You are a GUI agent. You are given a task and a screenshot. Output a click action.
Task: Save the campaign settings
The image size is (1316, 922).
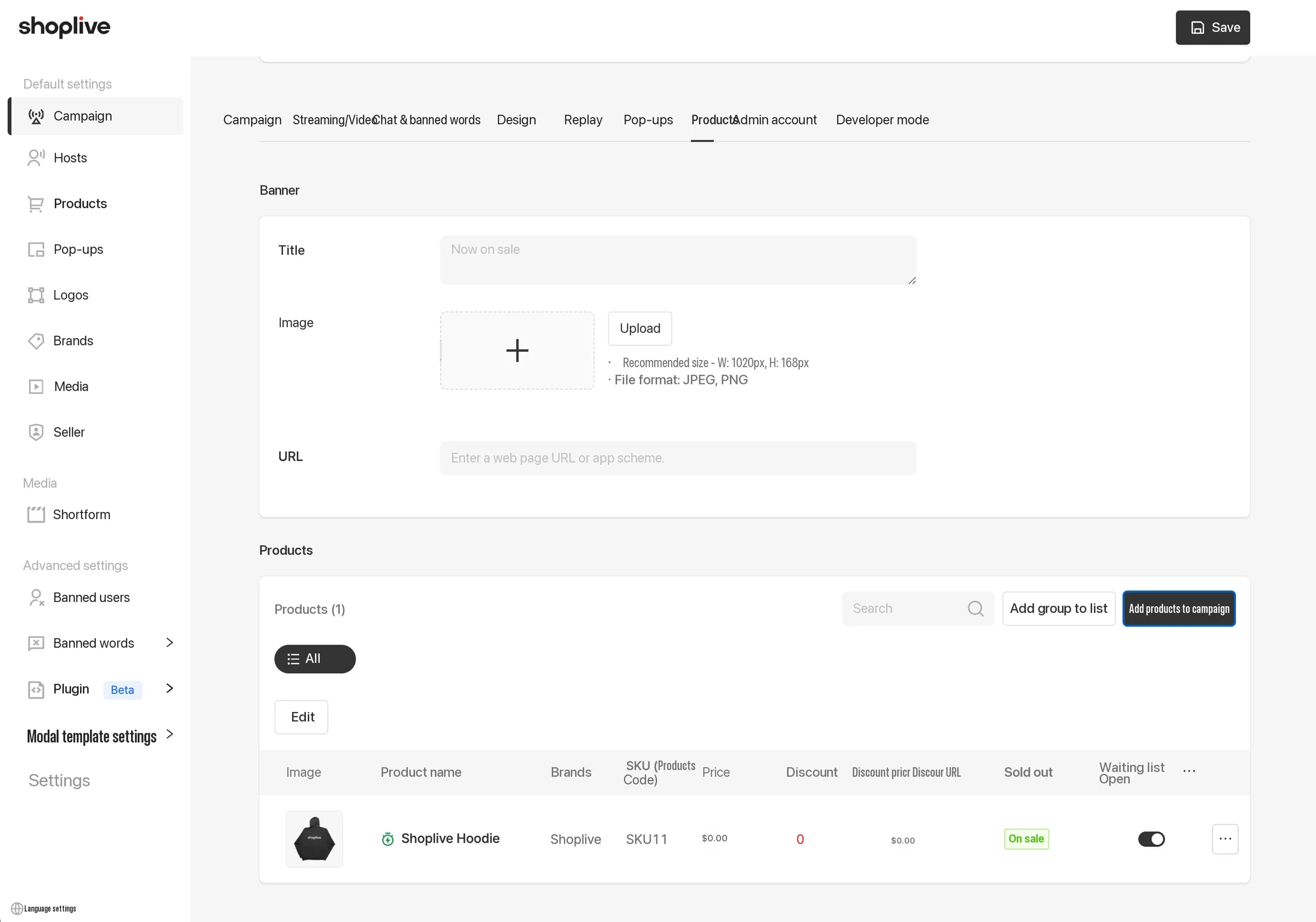(x=1212, y=27)
